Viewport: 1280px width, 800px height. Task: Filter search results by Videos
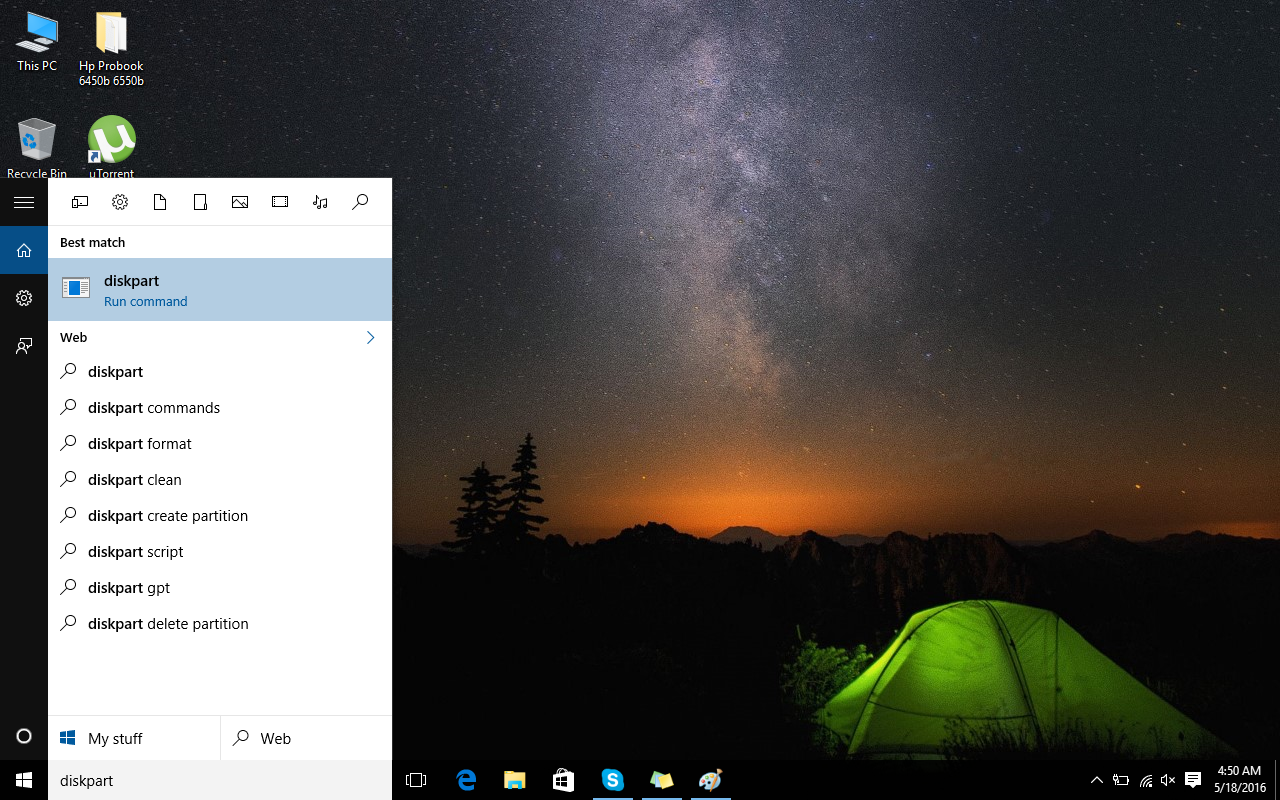(280, 202)
